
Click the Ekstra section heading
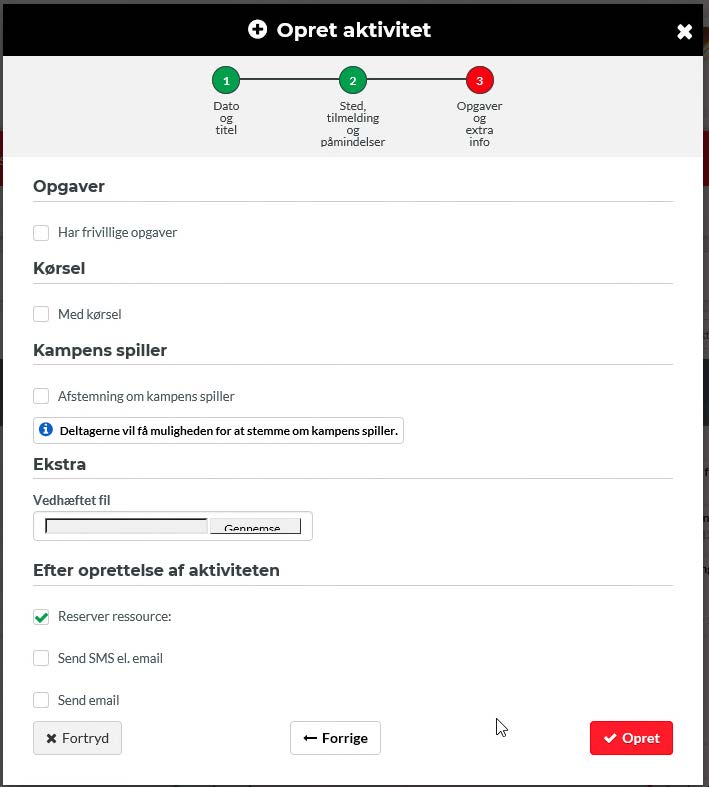pyautogui.click(x=59, y=464)
